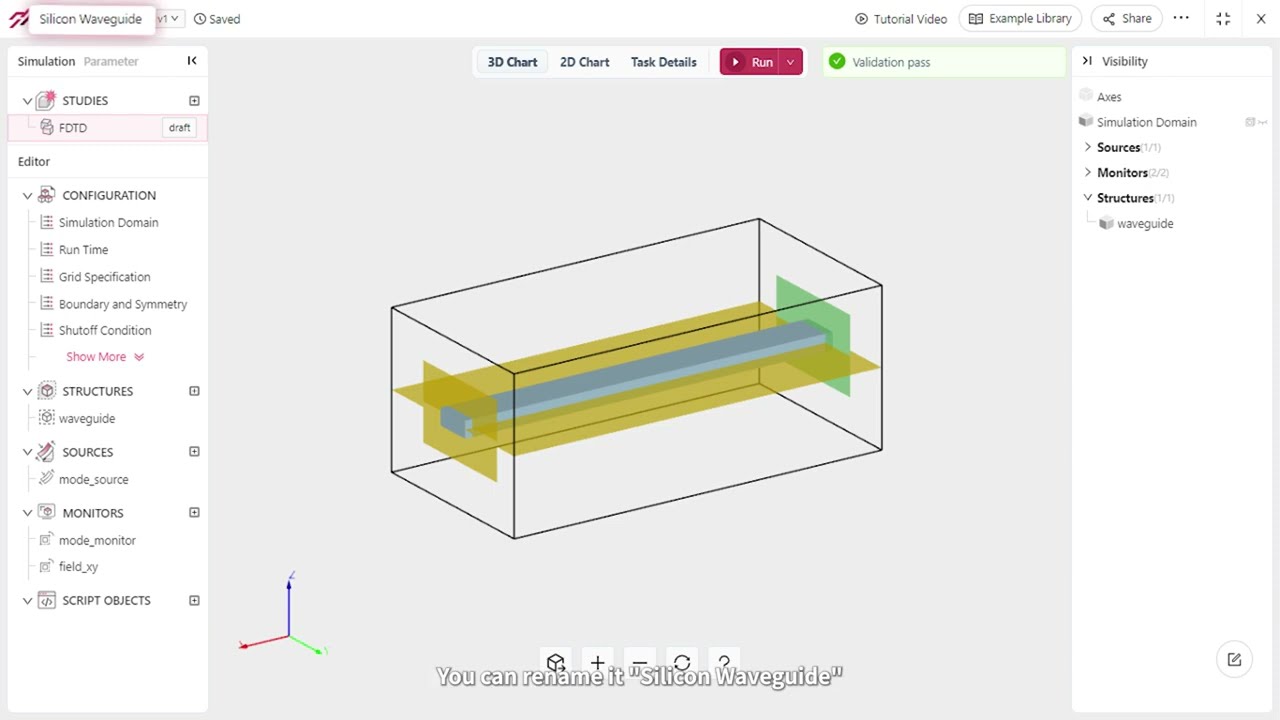Collapse the STRUCTURES section

(x=27, y=392)
